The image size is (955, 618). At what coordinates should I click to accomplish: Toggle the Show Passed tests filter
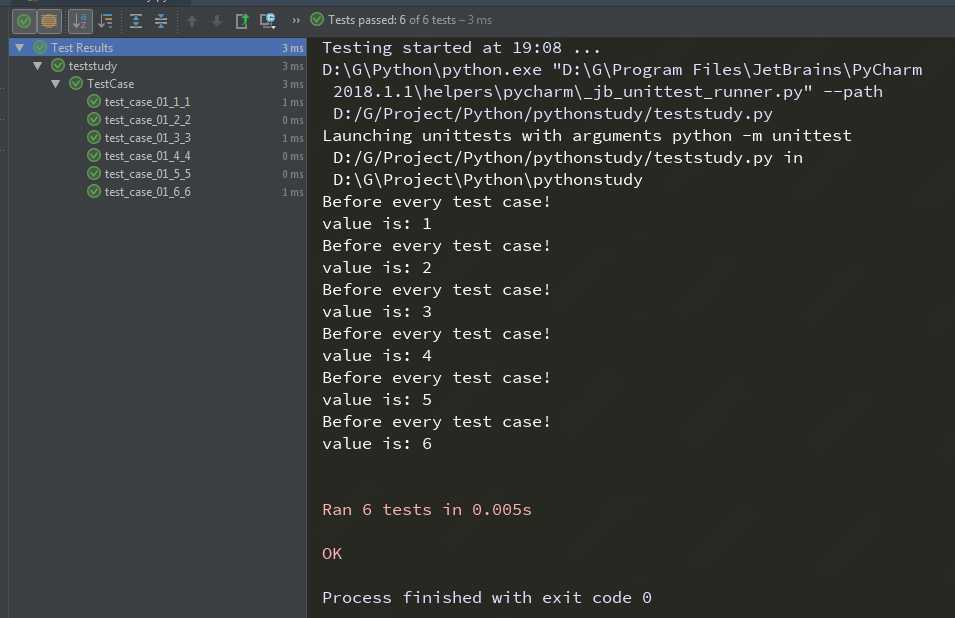tap(24, 21)
